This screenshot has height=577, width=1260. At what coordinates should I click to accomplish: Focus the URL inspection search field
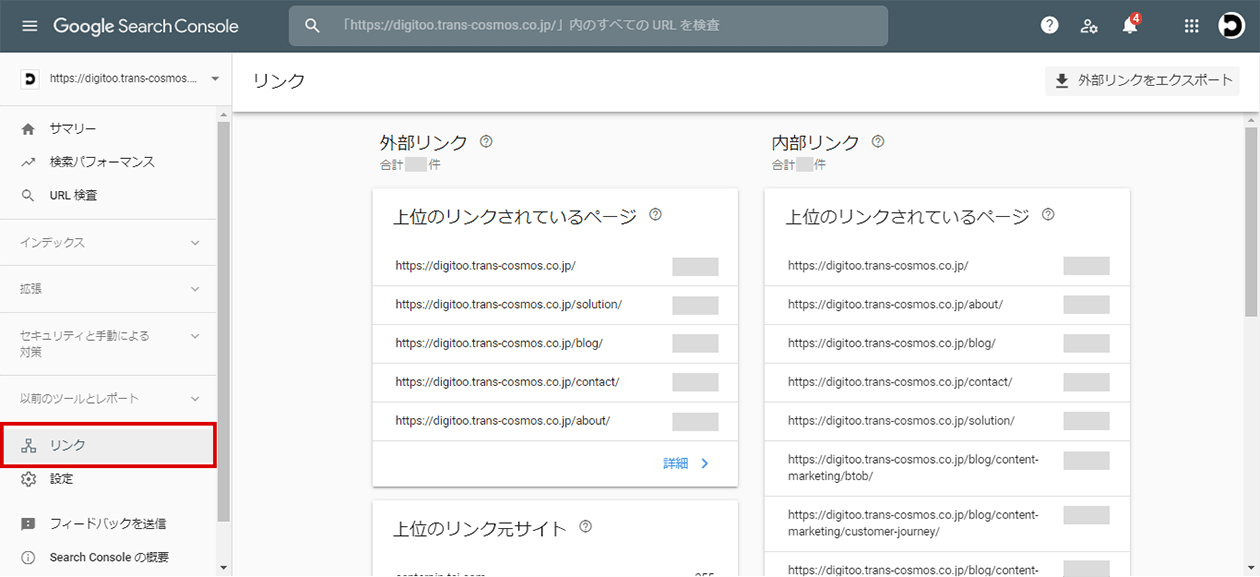tap(588, 26)
